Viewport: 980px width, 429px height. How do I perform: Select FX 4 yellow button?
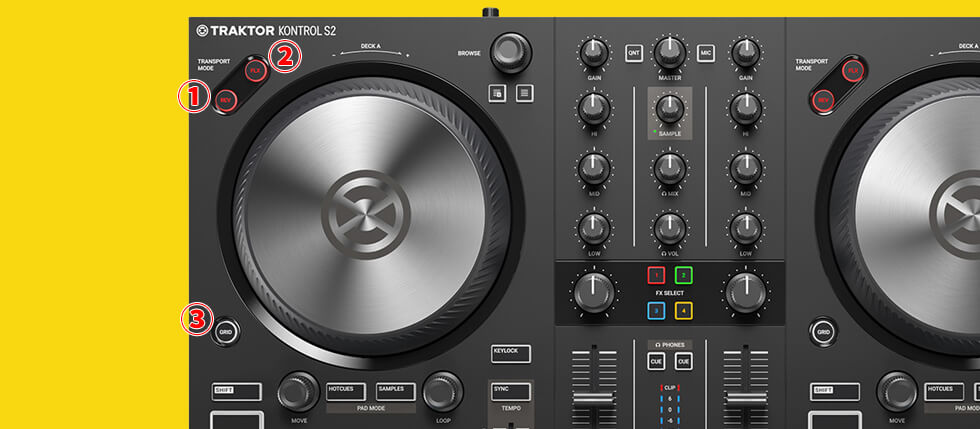pos(684,310)
